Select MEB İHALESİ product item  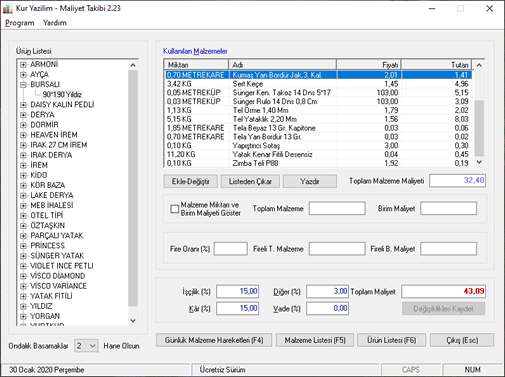[x=52, y=205]
